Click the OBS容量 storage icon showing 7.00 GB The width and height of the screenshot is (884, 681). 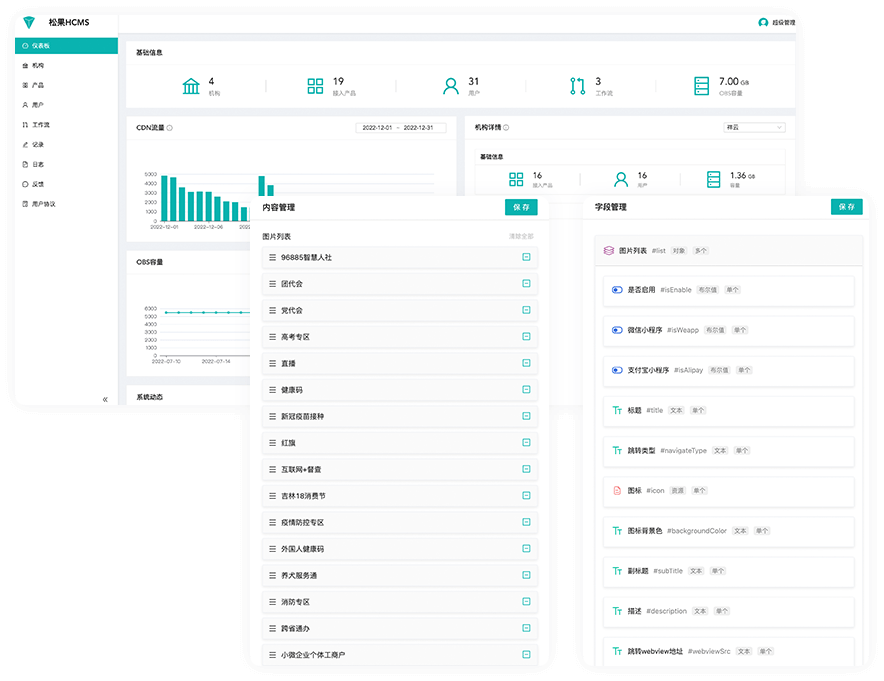click(x=701, y=86)
